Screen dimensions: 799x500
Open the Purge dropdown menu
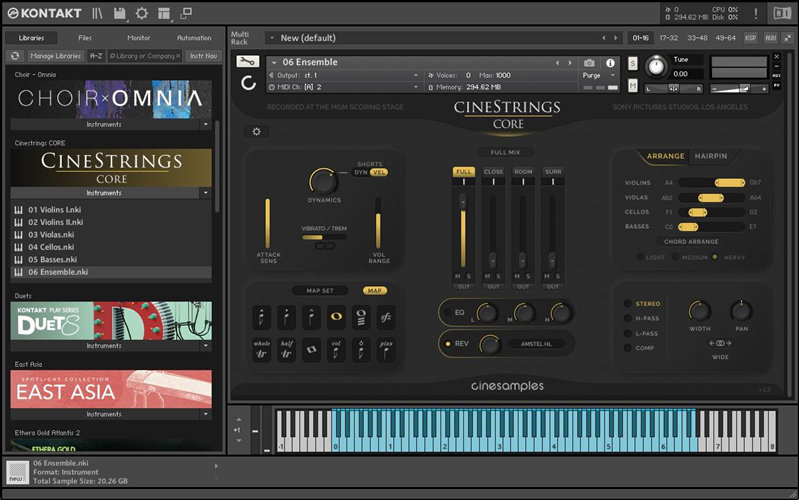tap(595, 75)
